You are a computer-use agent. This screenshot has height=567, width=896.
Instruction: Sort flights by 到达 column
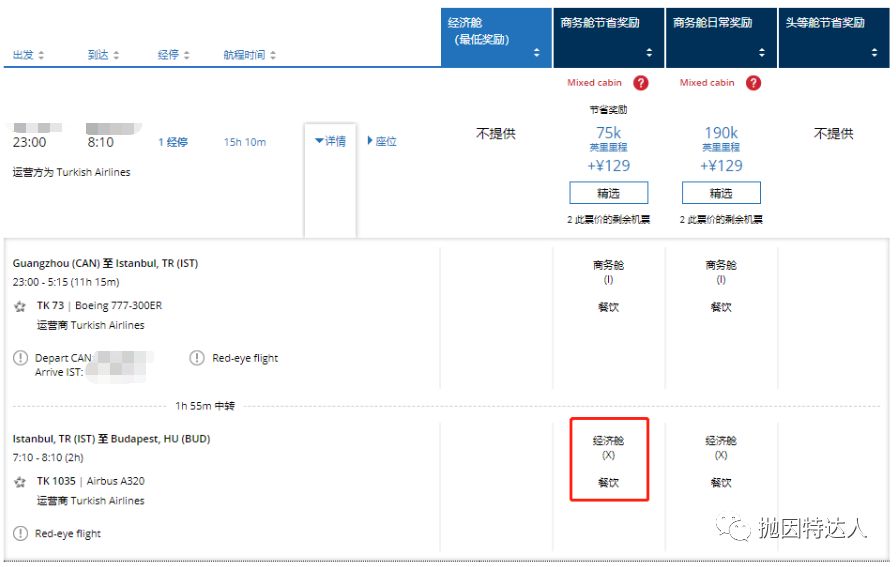tap(103, 55)
